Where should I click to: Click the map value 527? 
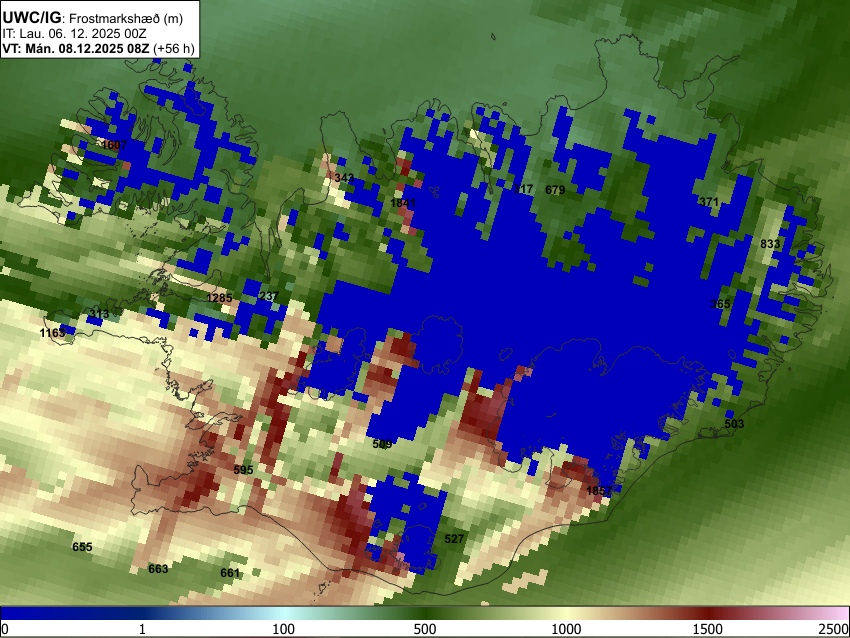(454, 539)
